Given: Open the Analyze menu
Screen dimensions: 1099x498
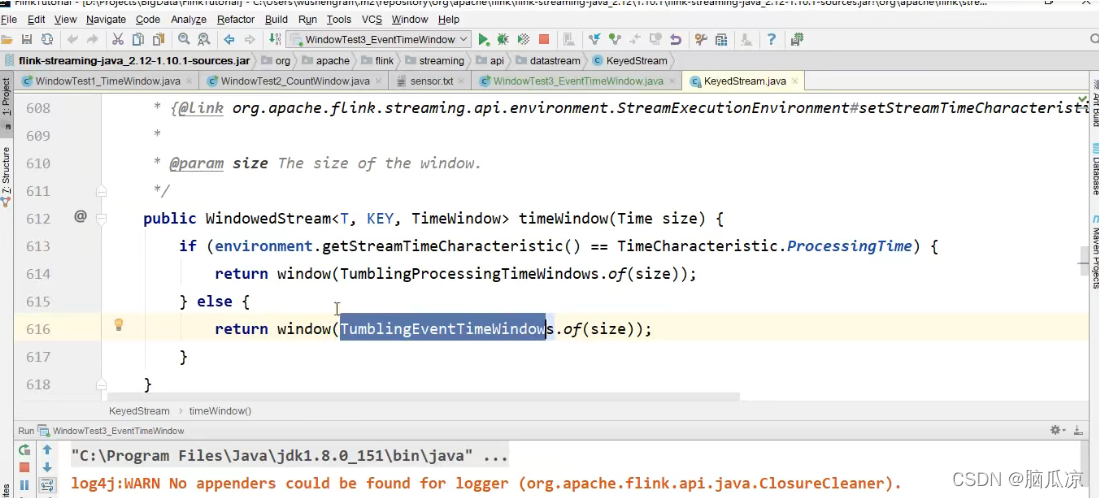Looking at the screenshot, I should coord(189,20).
